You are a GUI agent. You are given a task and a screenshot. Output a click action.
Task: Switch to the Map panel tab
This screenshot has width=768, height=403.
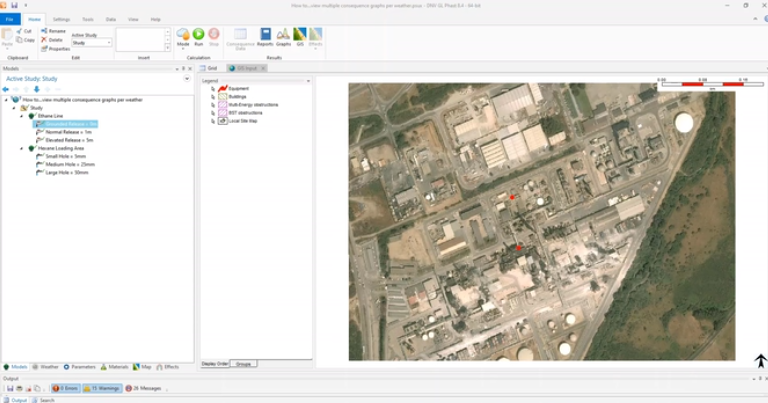coord(142,367)
